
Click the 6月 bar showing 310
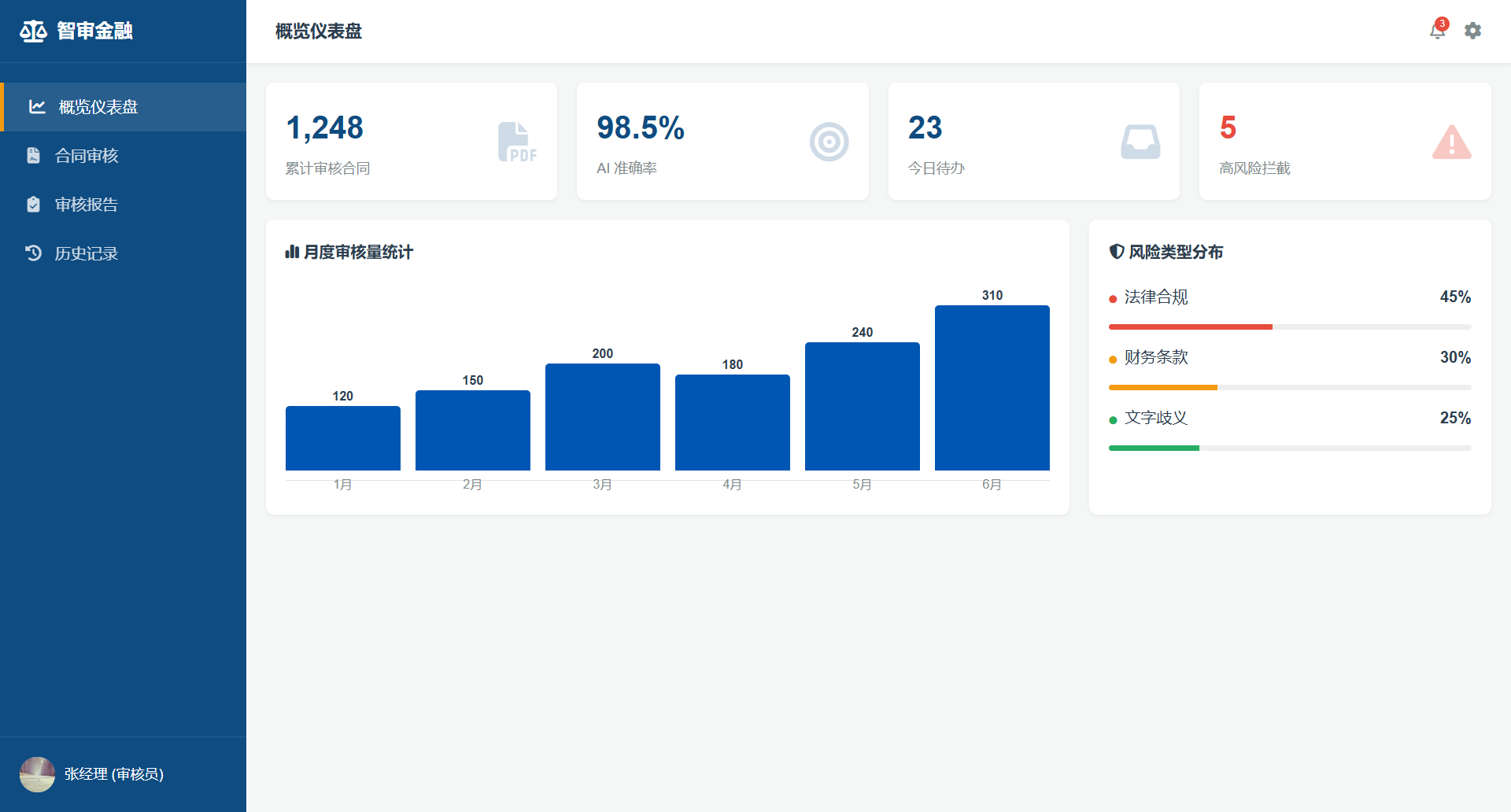point(992,388)
